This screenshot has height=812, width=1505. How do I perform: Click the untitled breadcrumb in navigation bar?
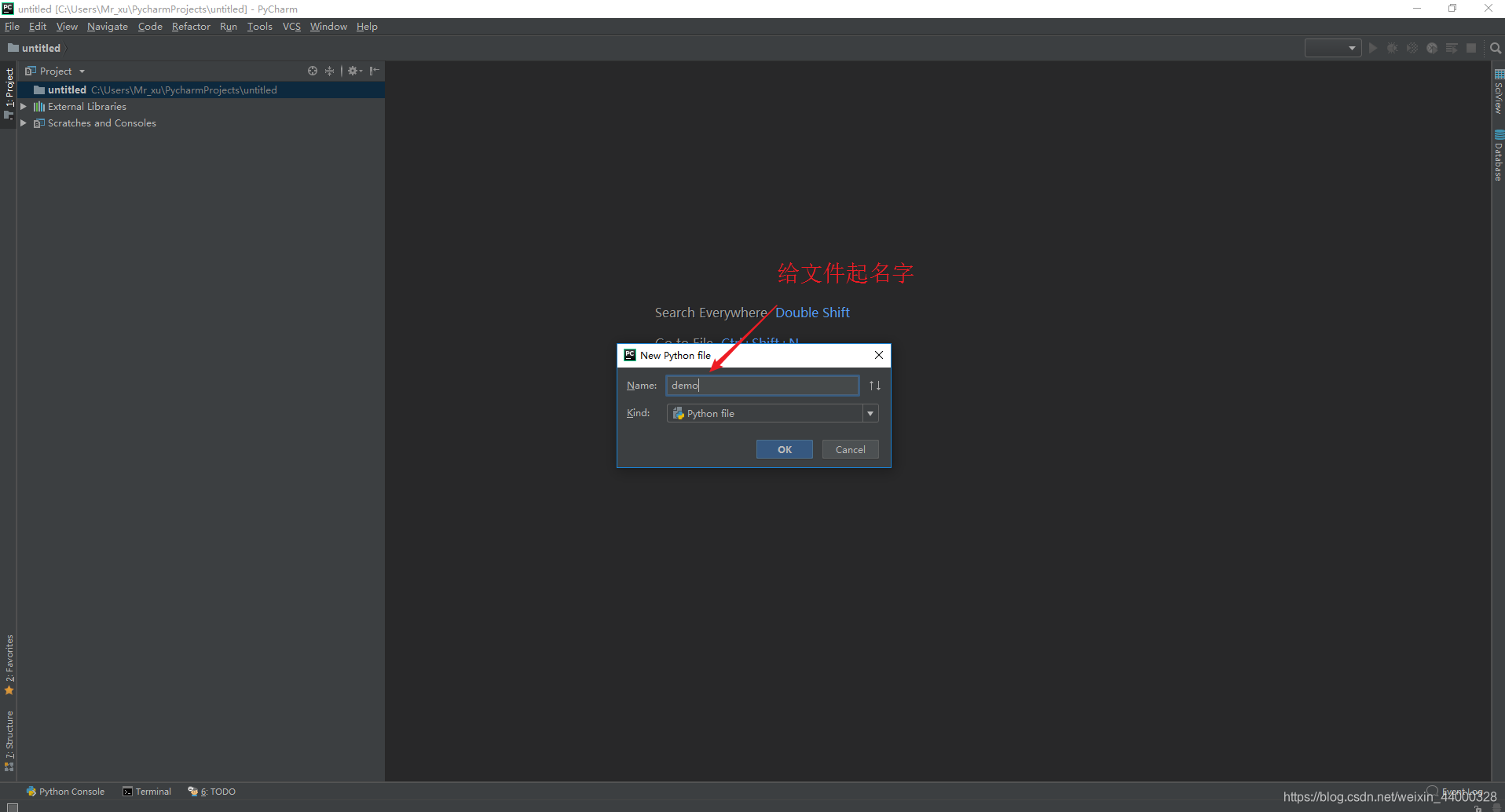pos(35,48)
